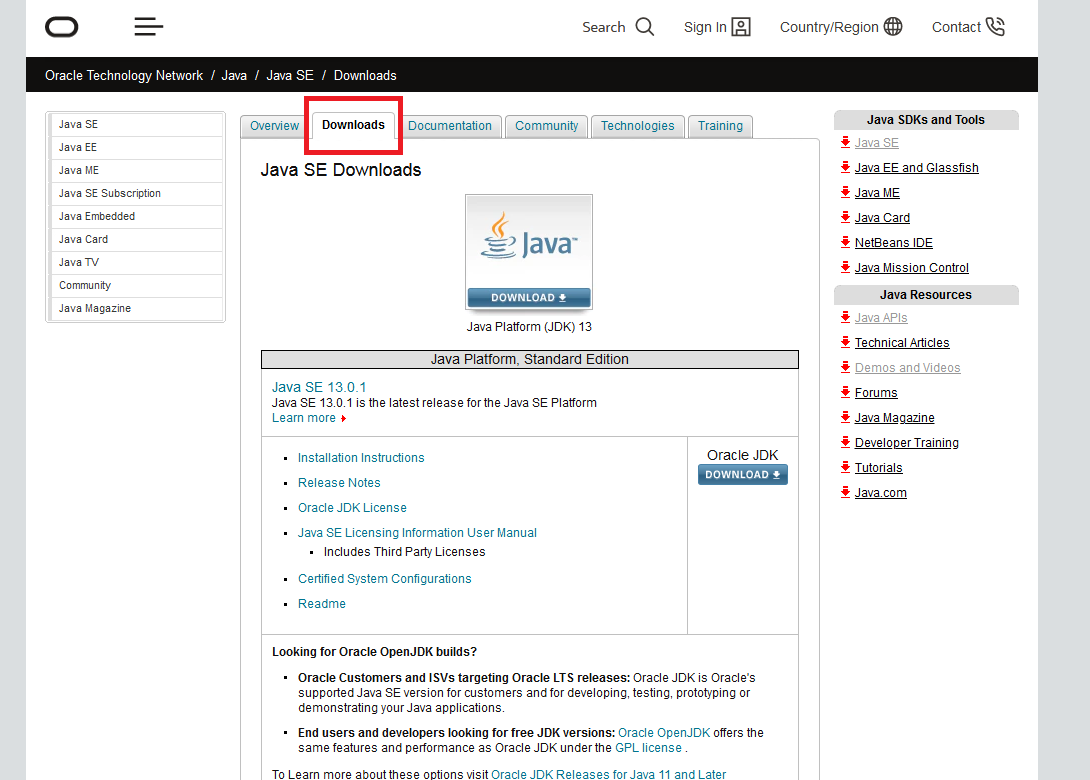The width and height of the screenshot is (1090, 780).
Task: Select Java ME in the left sidebar
Action: (x=137, y=170)
